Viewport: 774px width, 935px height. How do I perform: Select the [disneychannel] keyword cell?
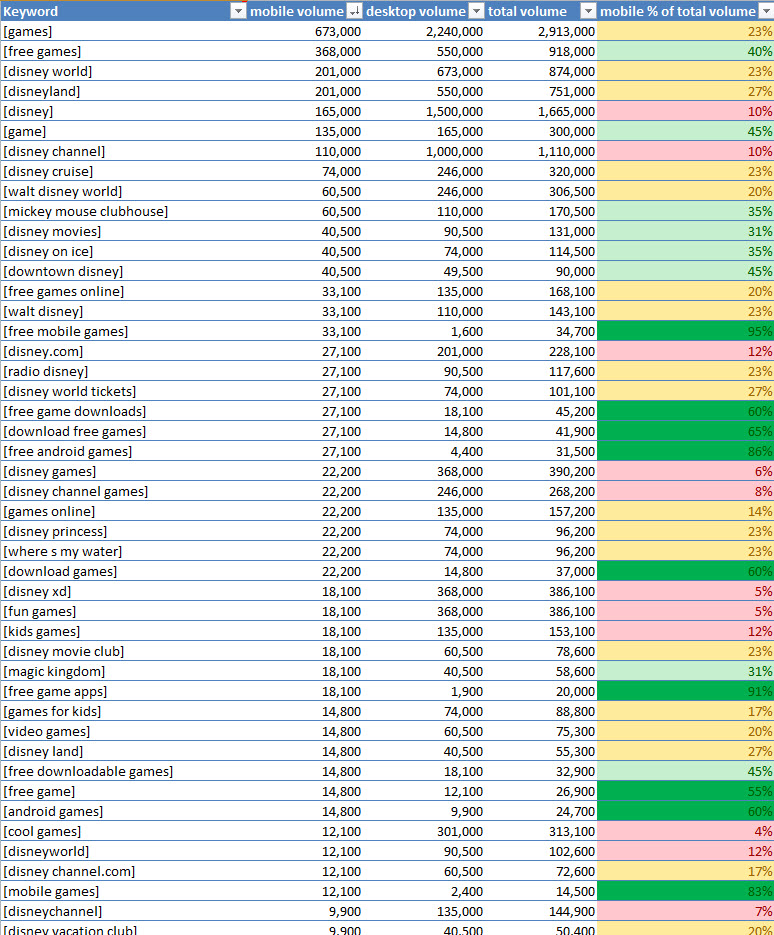123,911
